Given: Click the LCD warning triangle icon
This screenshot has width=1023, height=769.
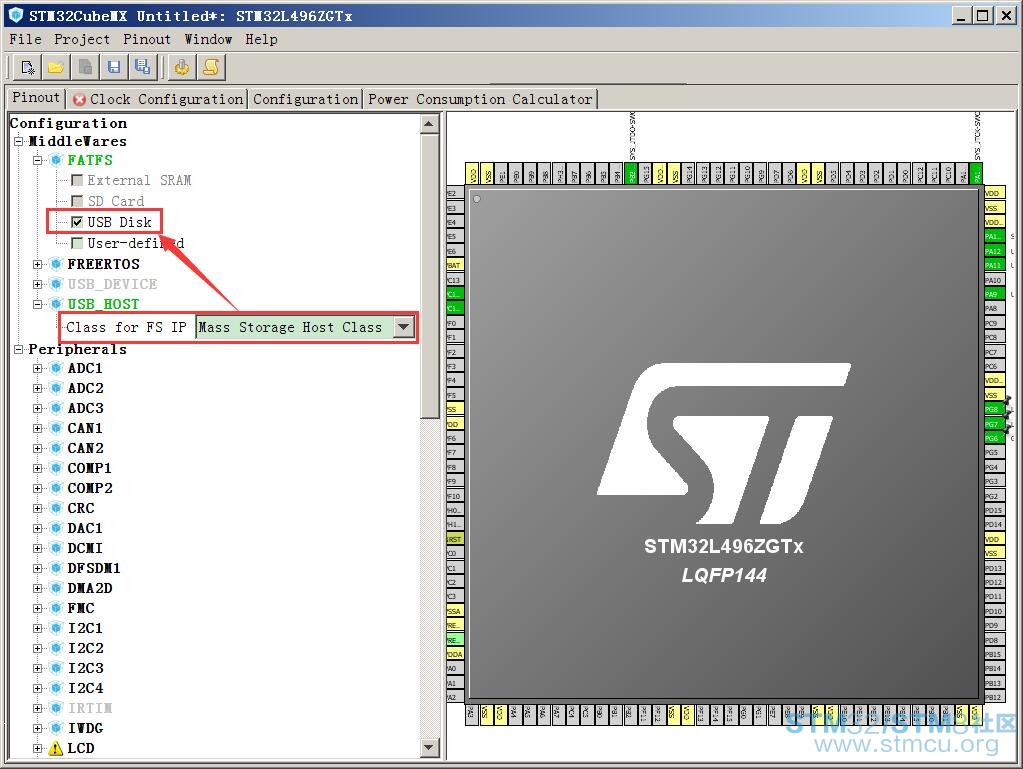Looking at the screenshot, I should pyautogui.click(x=56, y=748).
